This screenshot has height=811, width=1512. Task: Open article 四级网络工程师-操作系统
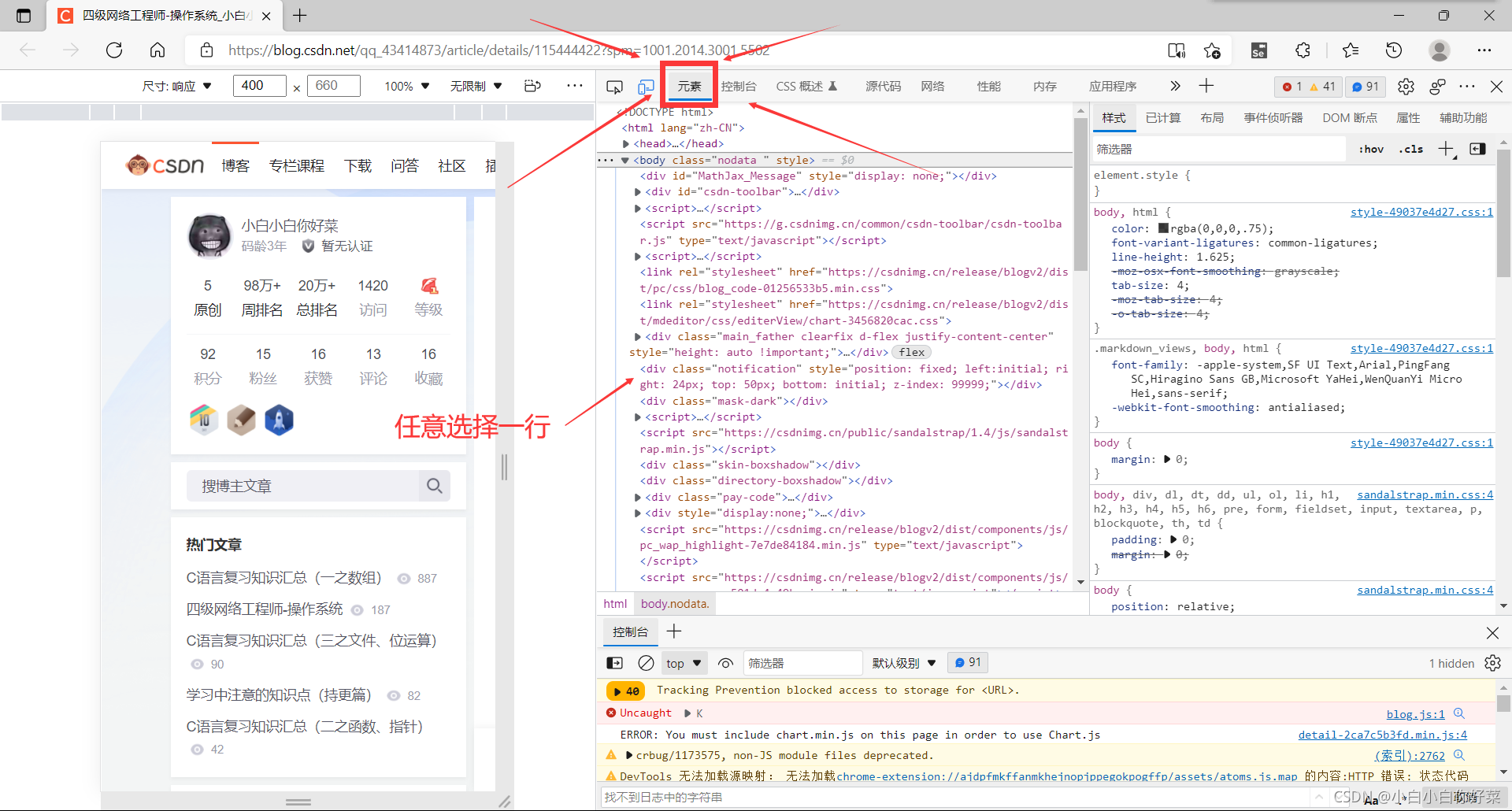pos(265,609)
